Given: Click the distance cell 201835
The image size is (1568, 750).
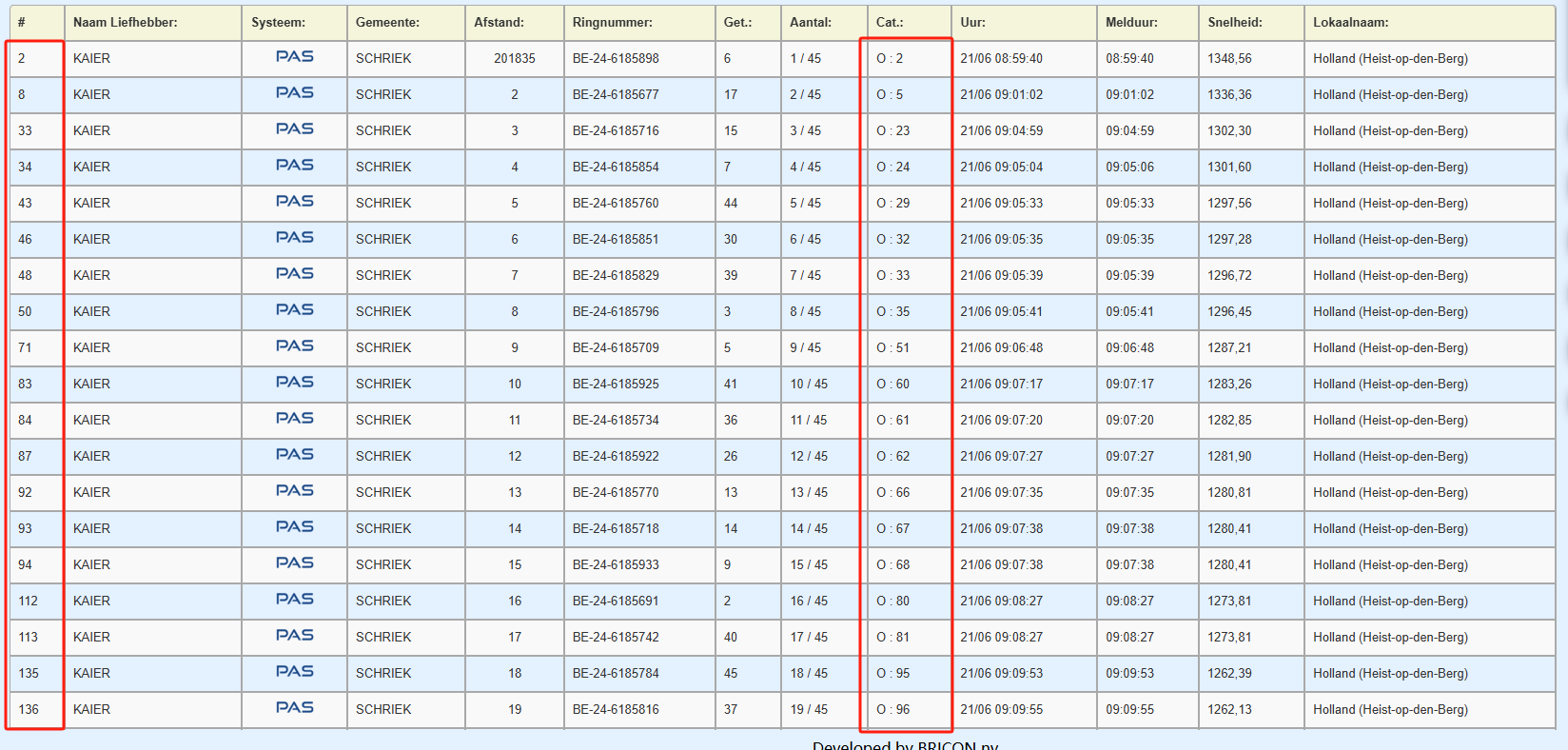Looking at the screenshot, I should click(x=514, y=58).
